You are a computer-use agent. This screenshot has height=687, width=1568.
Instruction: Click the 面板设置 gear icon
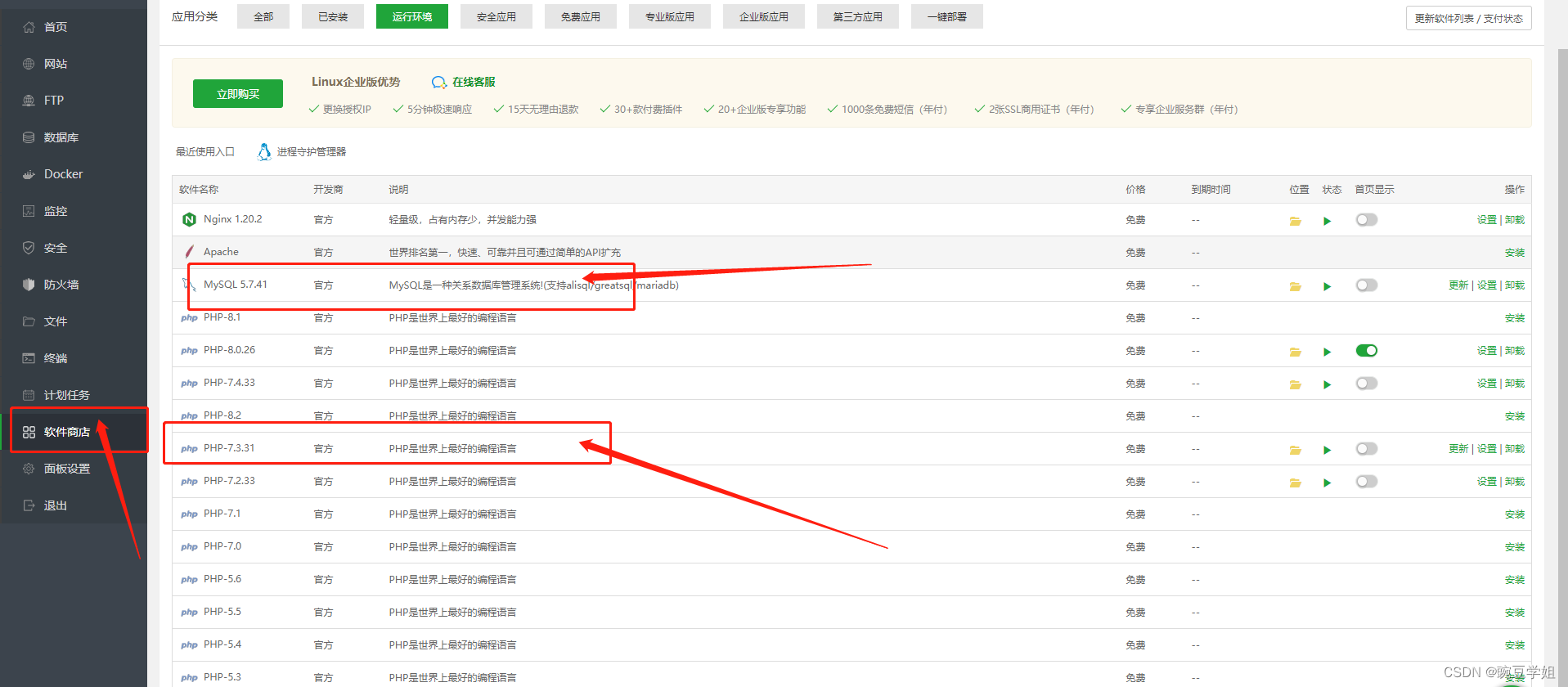(29, 469)
